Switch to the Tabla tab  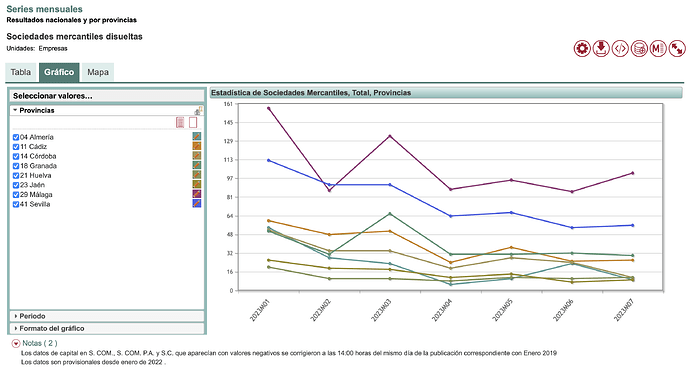[21, 72]
